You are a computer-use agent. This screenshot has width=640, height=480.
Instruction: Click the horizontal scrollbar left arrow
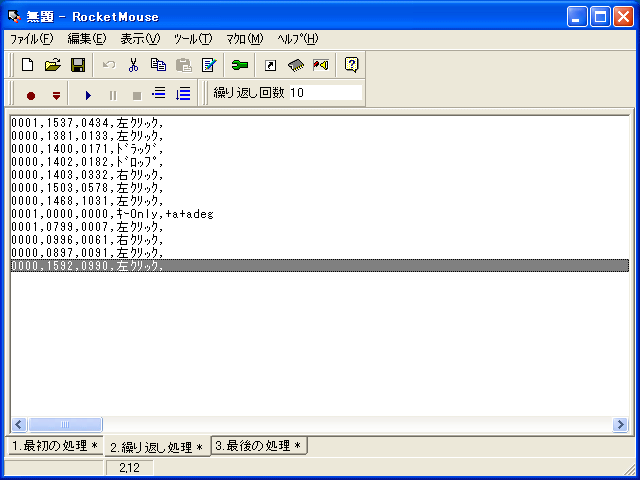click(19, 424)
